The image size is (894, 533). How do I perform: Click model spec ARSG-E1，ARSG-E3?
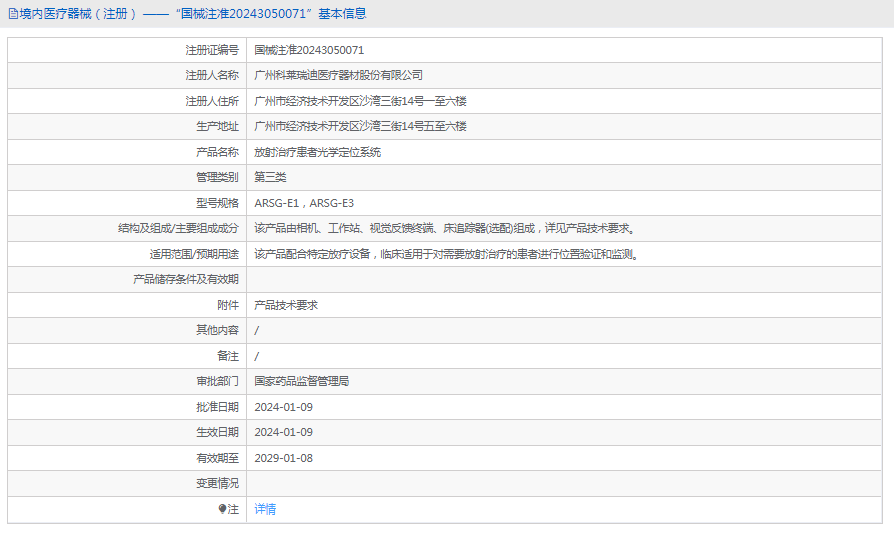(x=304, y=203)
